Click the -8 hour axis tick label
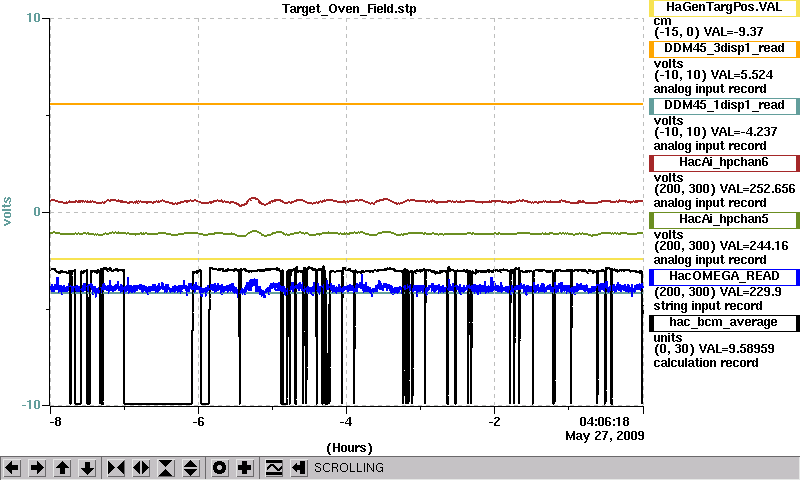The height and width of the screenshot is (480, 800). pos(55,422)
